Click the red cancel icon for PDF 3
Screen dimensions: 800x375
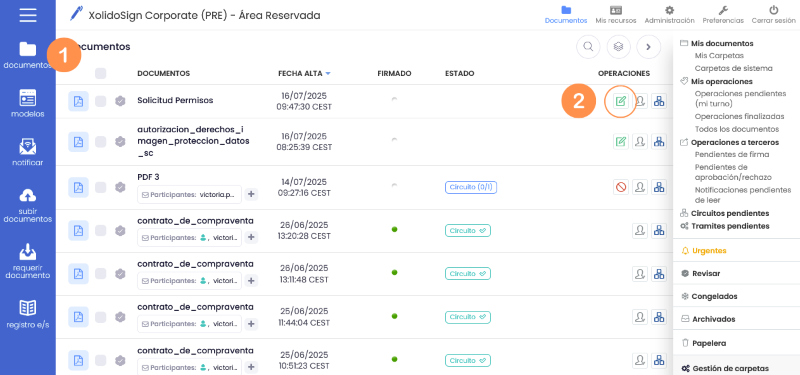pyautogui.click(x=620, y=187)
